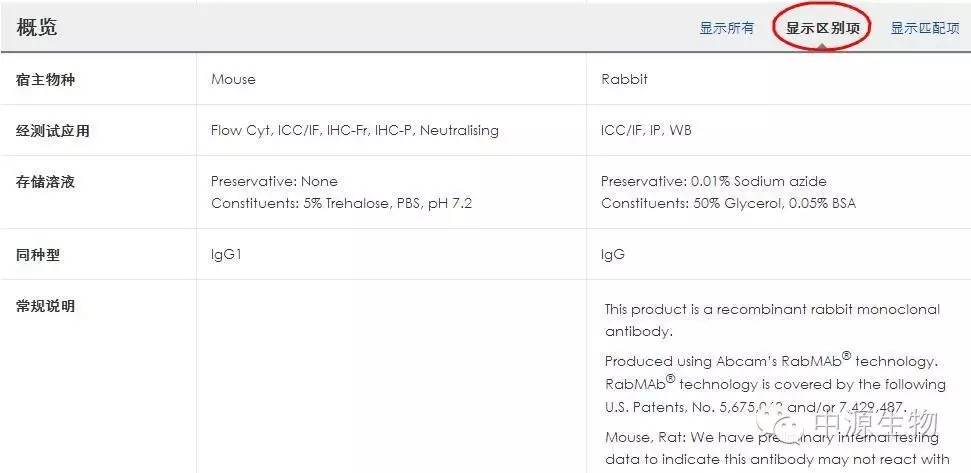Click the small triangle pointer under 显示区别项
Image resolution: width=971 pixels, height=473 pixels.
click(x=823, y=47)
